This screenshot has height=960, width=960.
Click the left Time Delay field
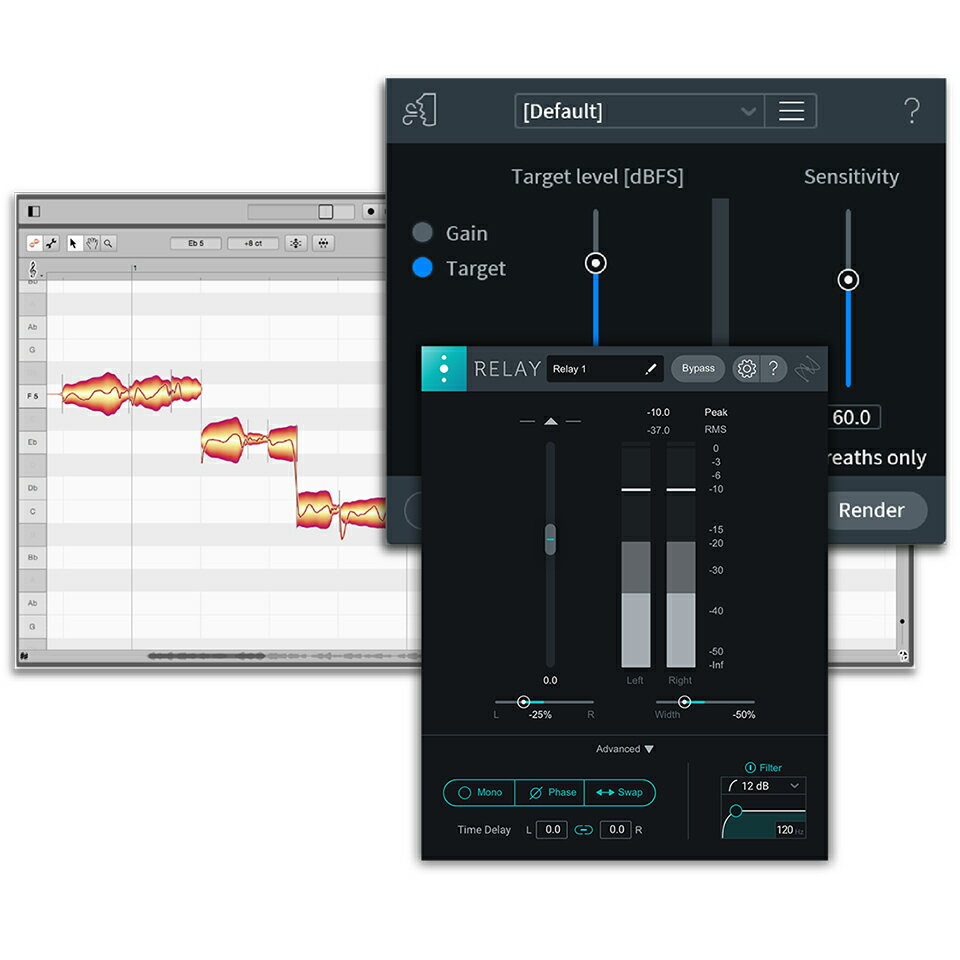click(552, 830)
